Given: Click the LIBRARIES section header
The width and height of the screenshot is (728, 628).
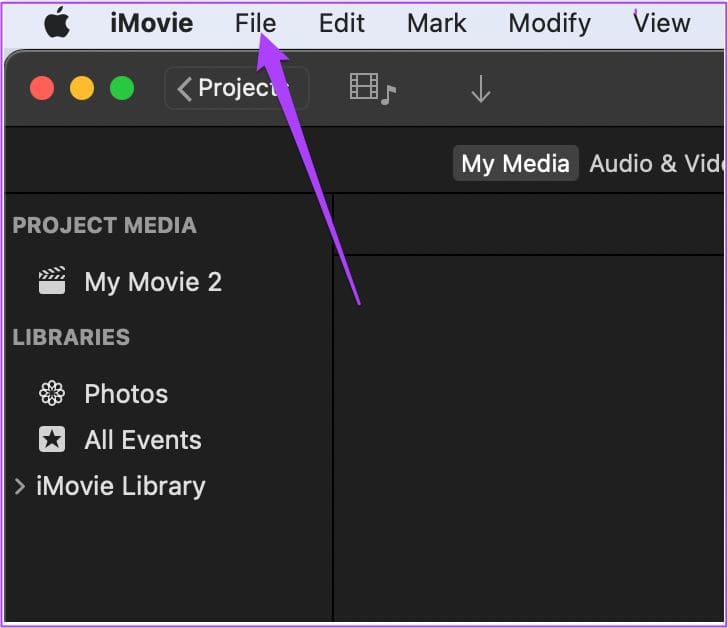Looking at the screenshot, I should [71, 337].
